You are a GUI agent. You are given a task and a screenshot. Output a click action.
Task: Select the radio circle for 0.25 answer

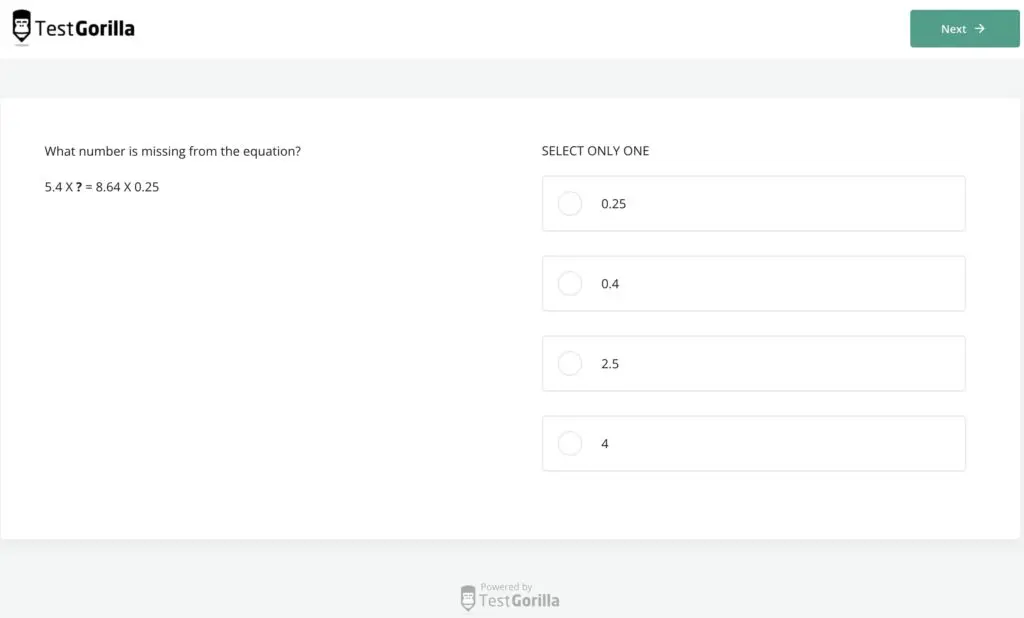click(x=569, y=204)
